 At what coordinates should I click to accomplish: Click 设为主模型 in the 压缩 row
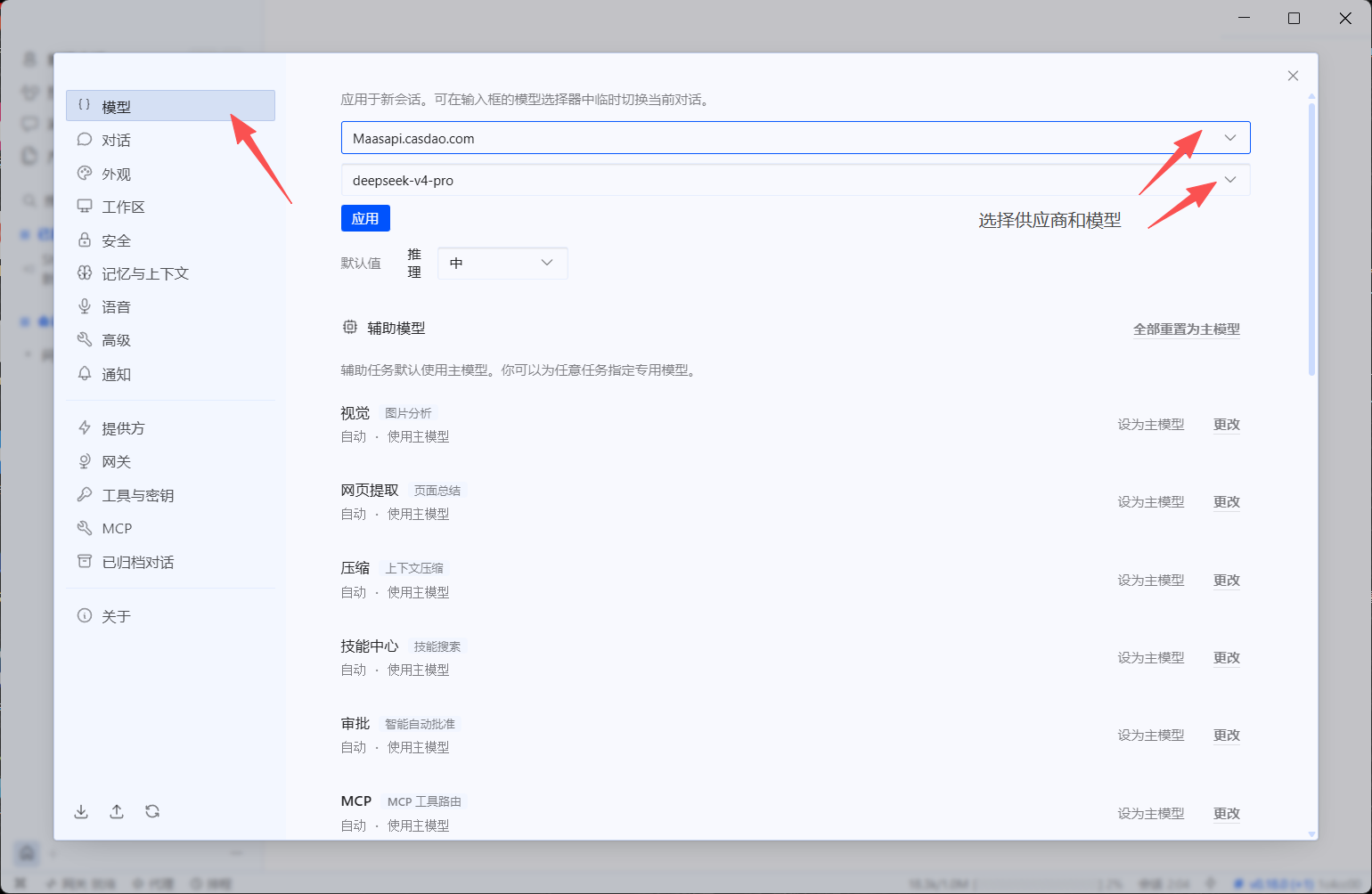pyautogui.click(x=1151, y=581)
